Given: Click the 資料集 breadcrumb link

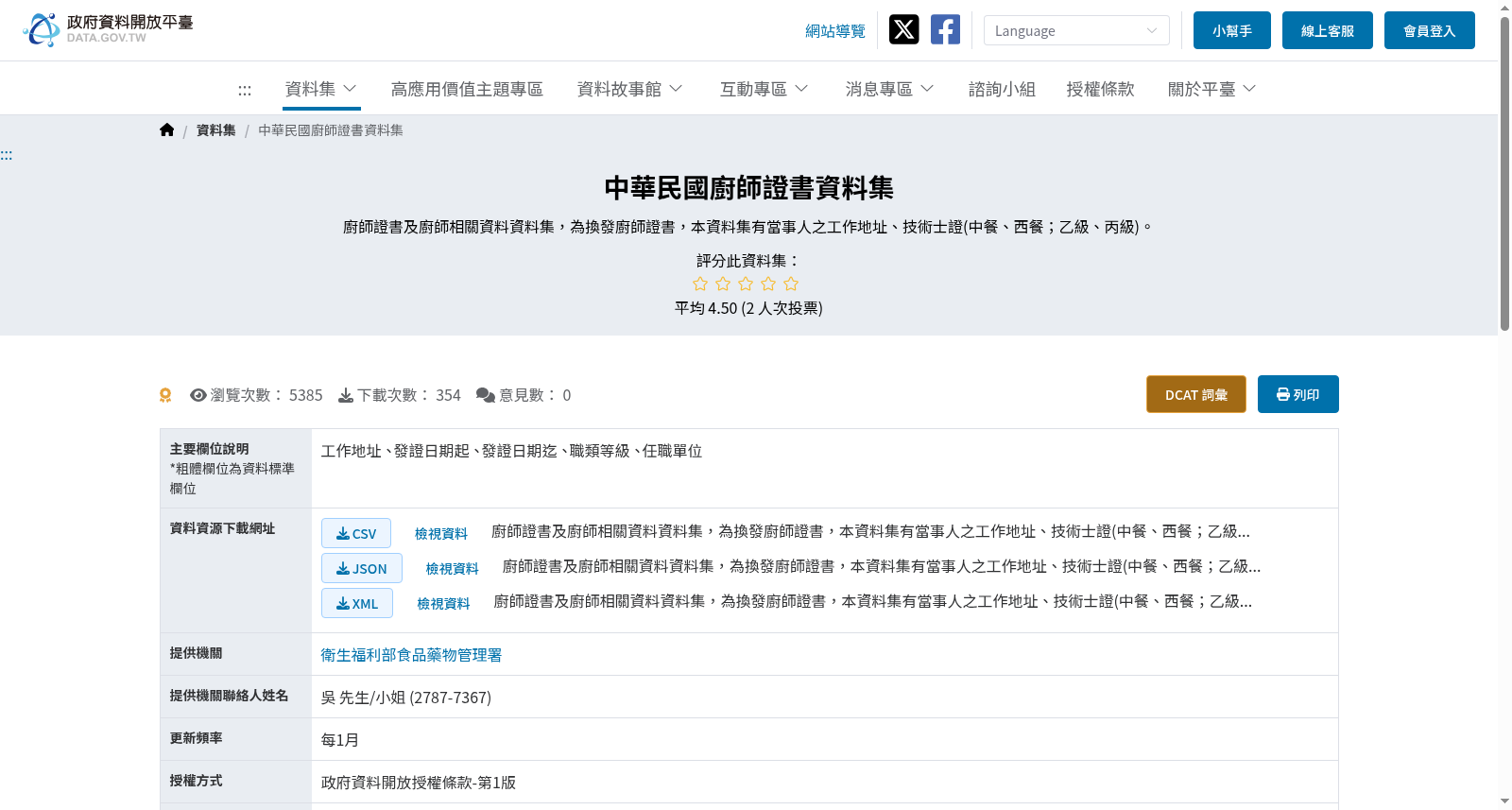Looking at the screenshot, I should (216, 130).
